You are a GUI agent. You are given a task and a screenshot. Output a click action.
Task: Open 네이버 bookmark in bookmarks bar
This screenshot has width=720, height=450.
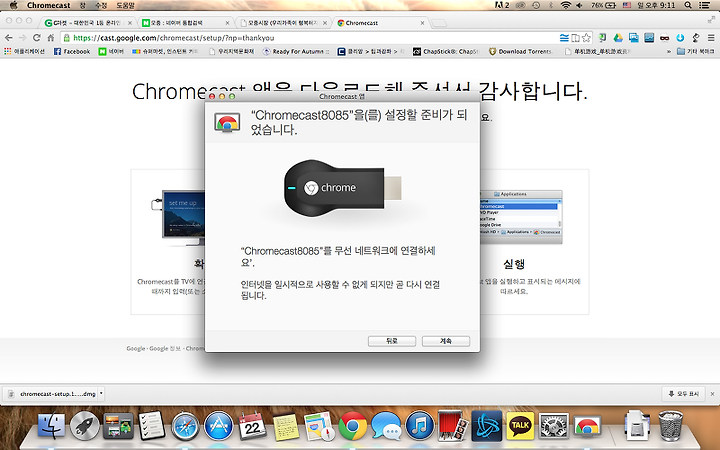pyautogui.click(x=111, y=51)
